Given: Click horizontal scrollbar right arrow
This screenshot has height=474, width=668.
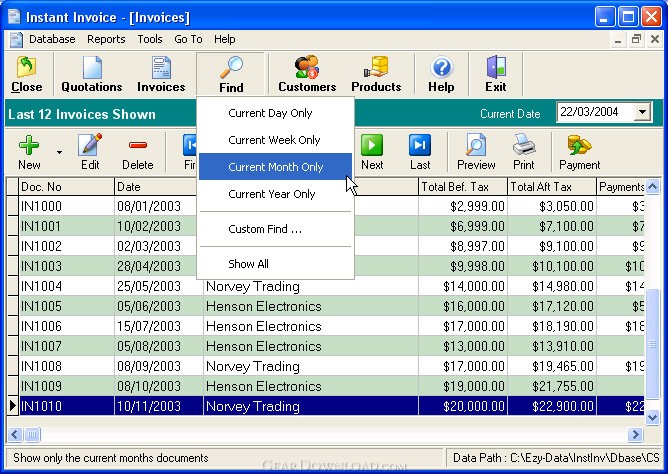Looking at the screenshot, I should (635, 434).
